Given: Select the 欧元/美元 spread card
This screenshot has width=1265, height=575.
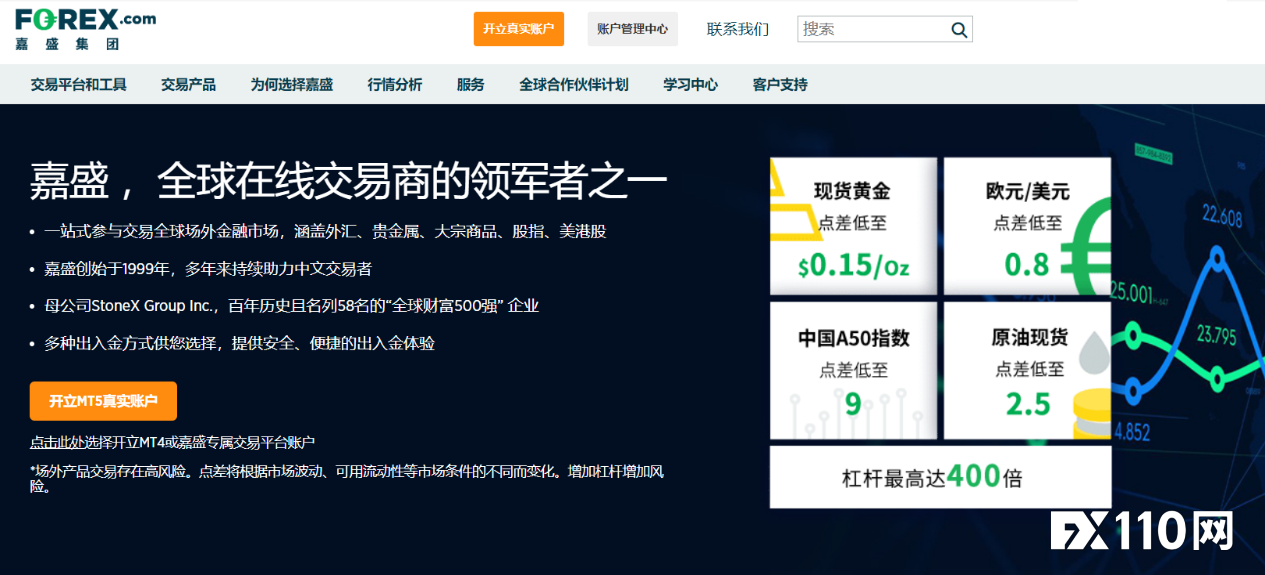Looking at the screenshot, I should tap(1027, 225).
